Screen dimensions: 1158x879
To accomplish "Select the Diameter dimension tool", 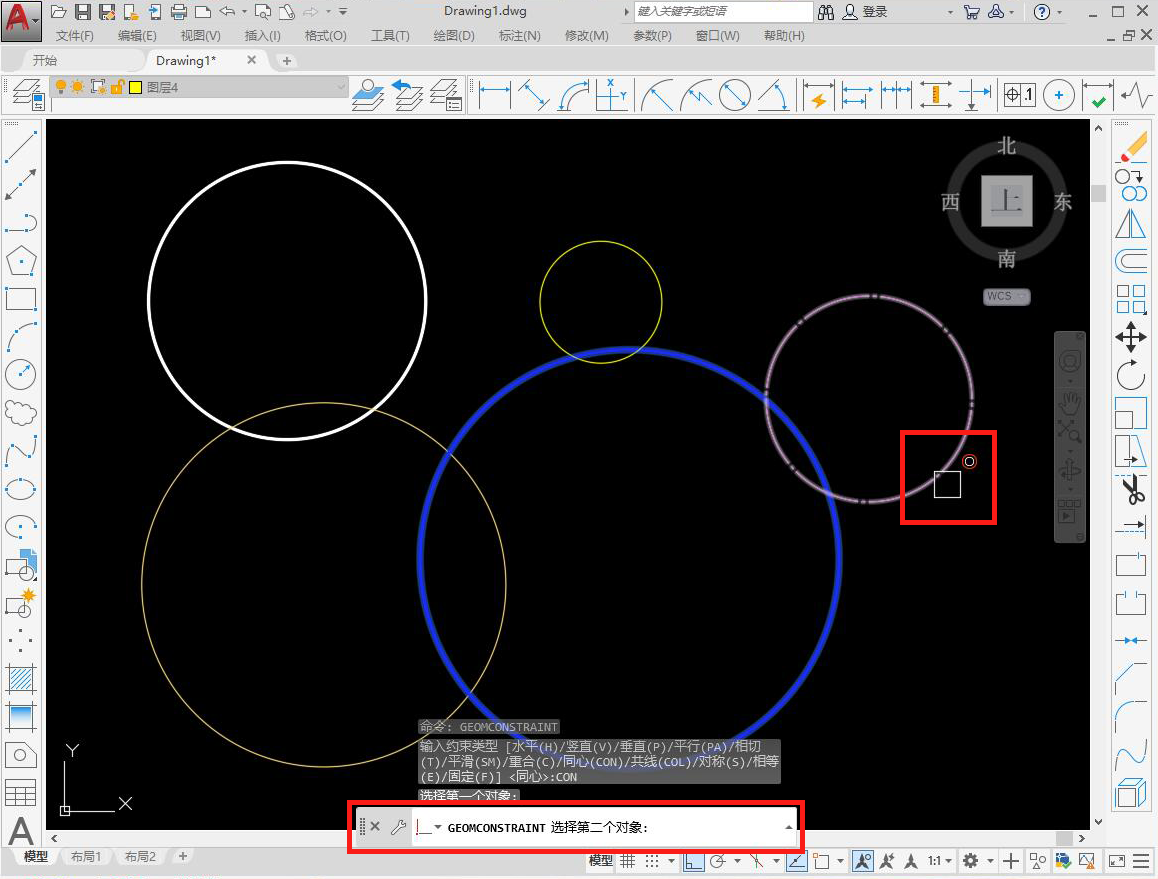I will point(735,95).
